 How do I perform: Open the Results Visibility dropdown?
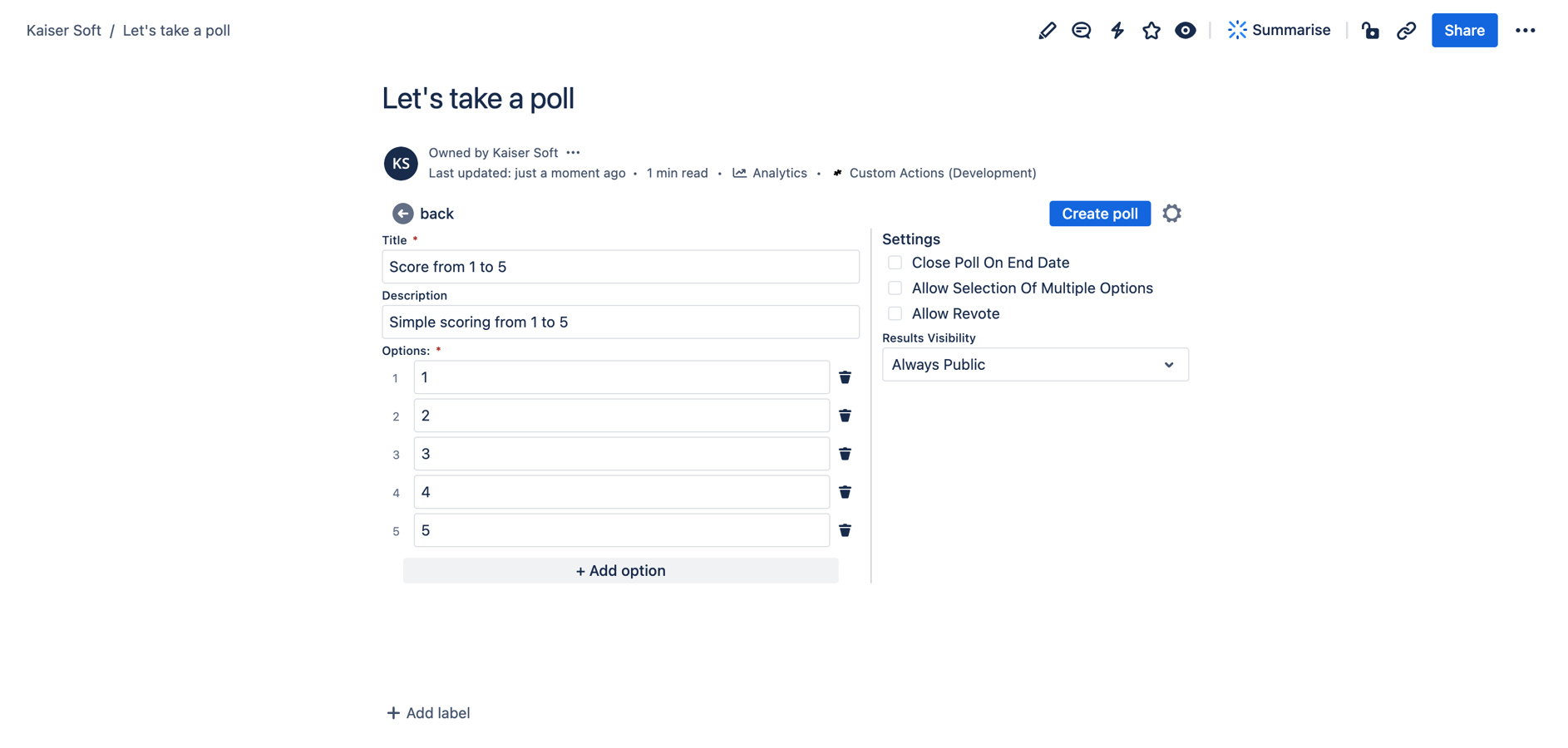click(1034, 365)
